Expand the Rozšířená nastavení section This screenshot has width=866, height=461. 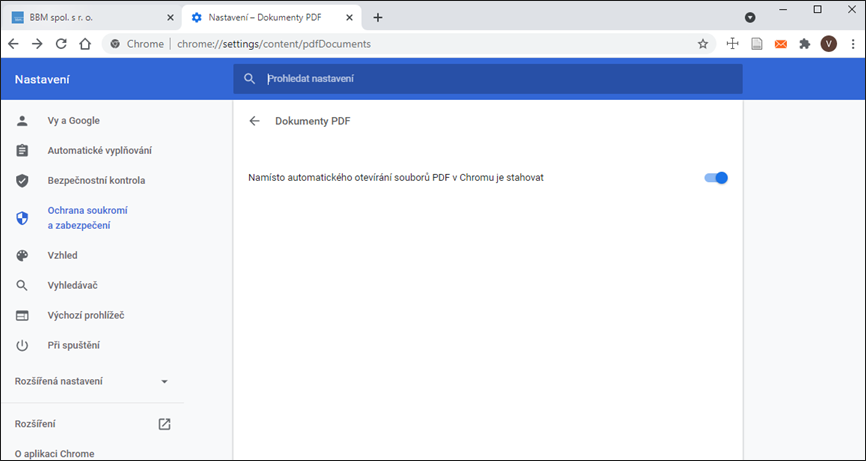(92, 381)
